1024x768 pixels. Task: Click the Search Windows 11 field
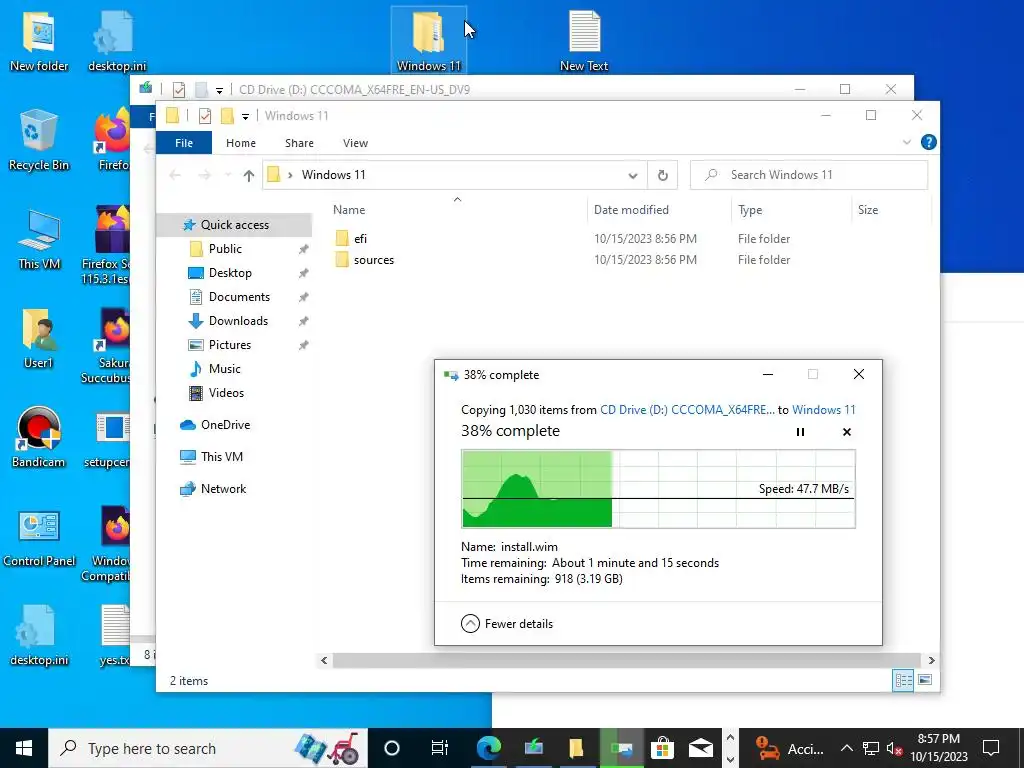[808, 175]
